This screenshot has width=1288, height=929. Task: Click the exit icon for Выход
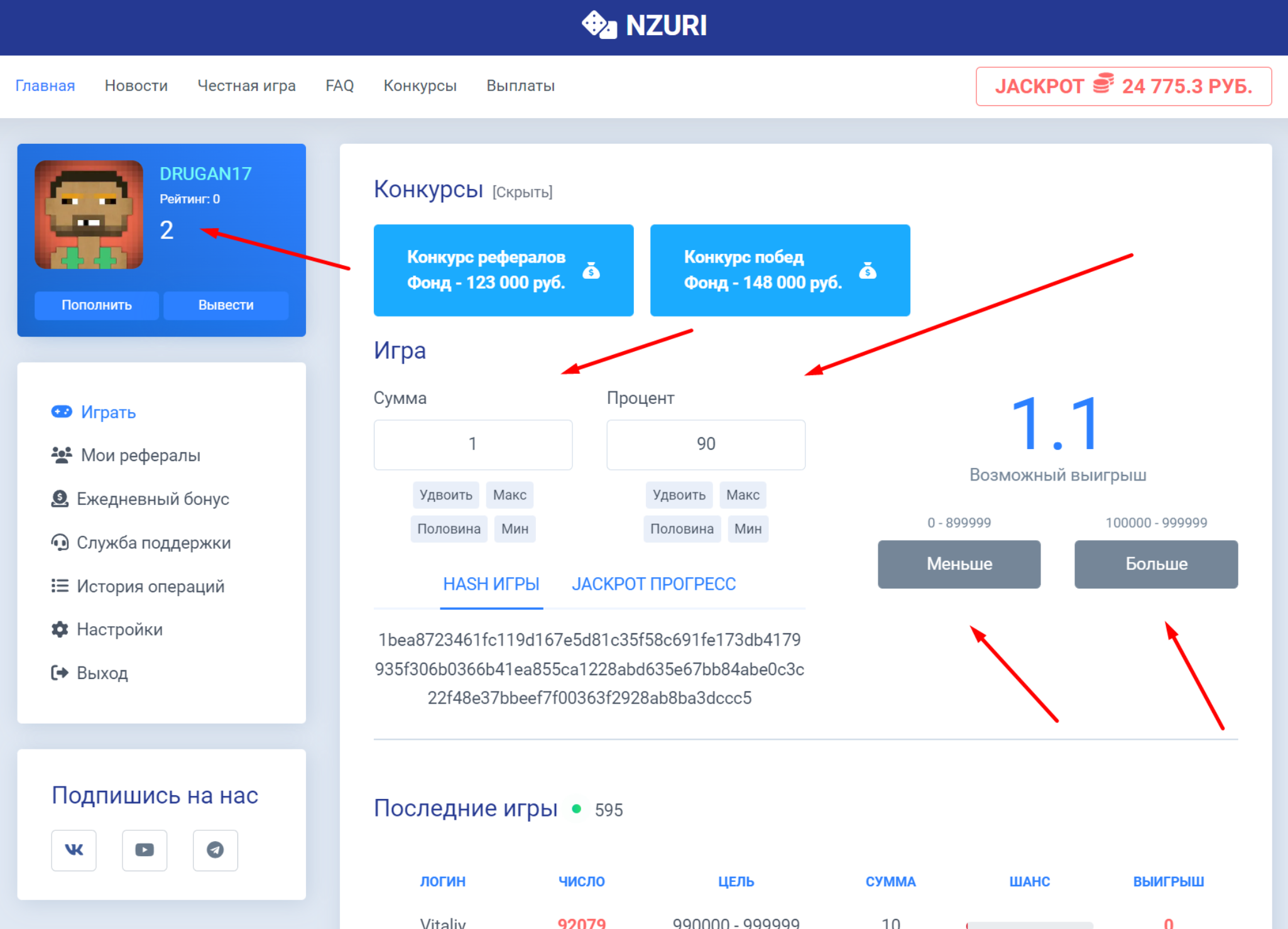tap(60, 673)
